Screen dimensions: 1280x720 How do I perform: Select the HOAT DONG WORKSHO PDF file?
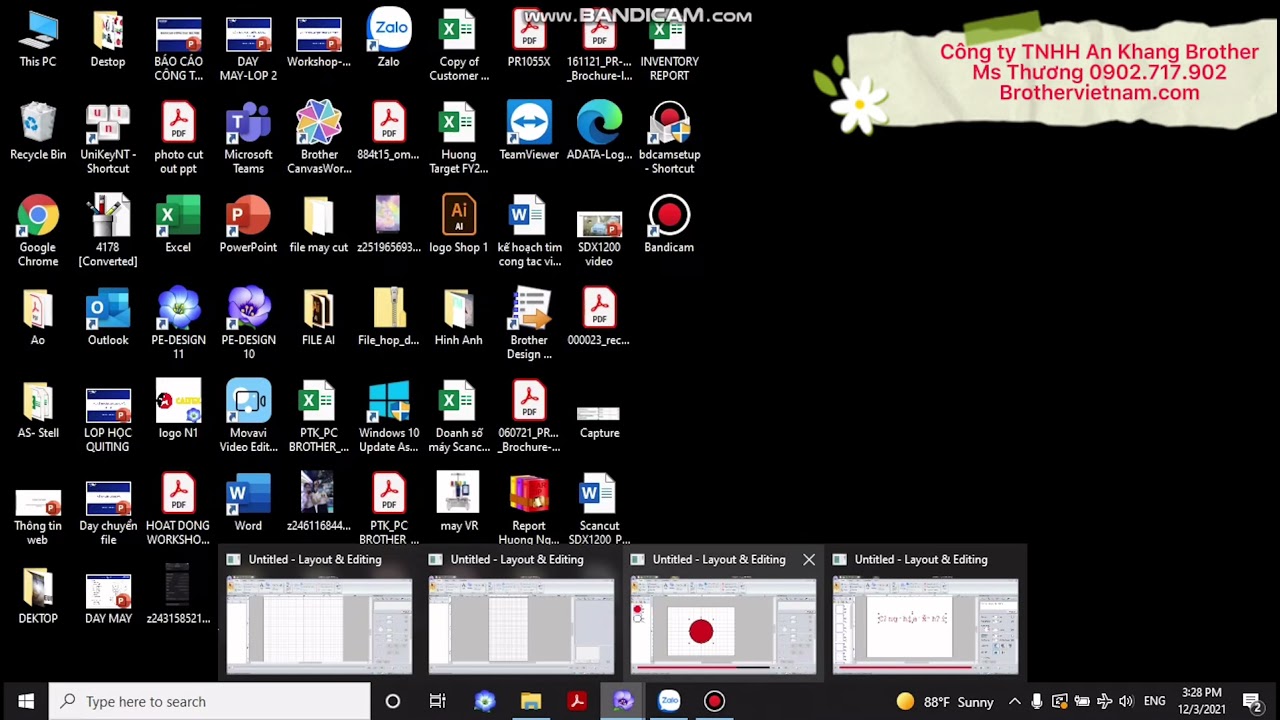(x=178, y=508)
